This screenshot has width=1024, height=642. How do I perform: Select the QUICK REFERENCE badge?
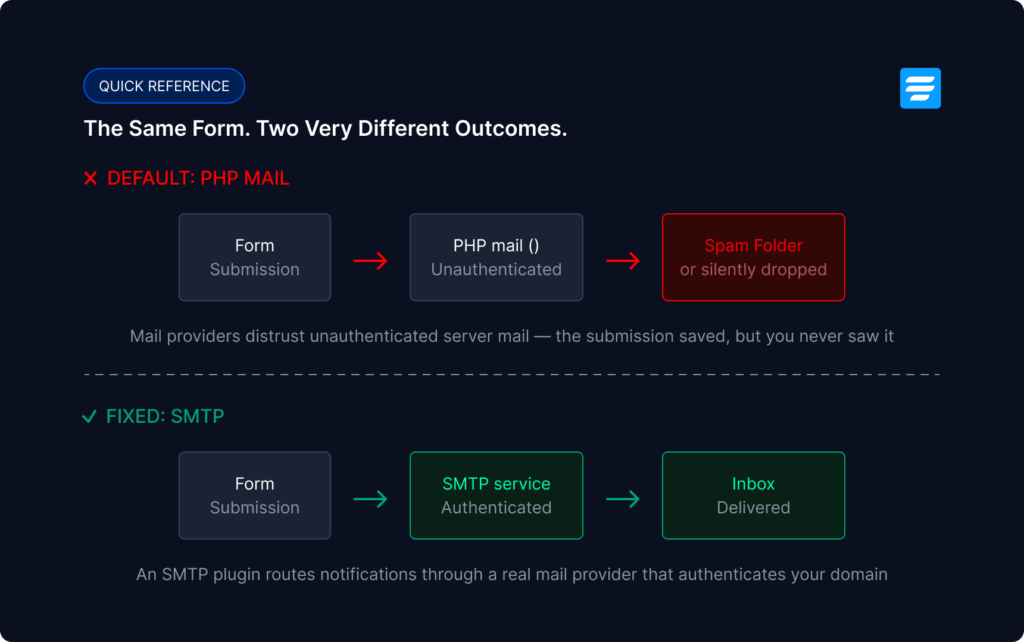(164, 86)
